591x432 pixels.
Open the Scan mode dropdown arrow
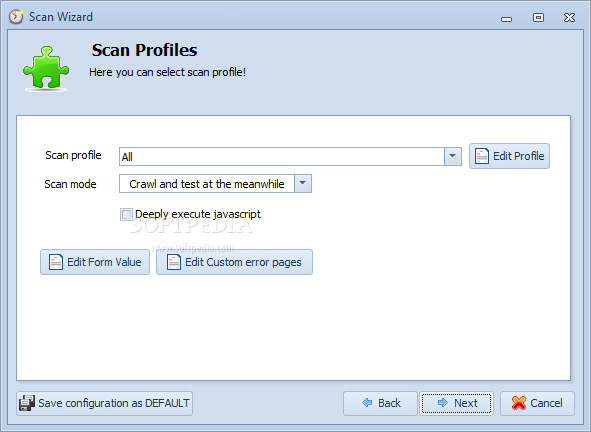coord(303,184)
